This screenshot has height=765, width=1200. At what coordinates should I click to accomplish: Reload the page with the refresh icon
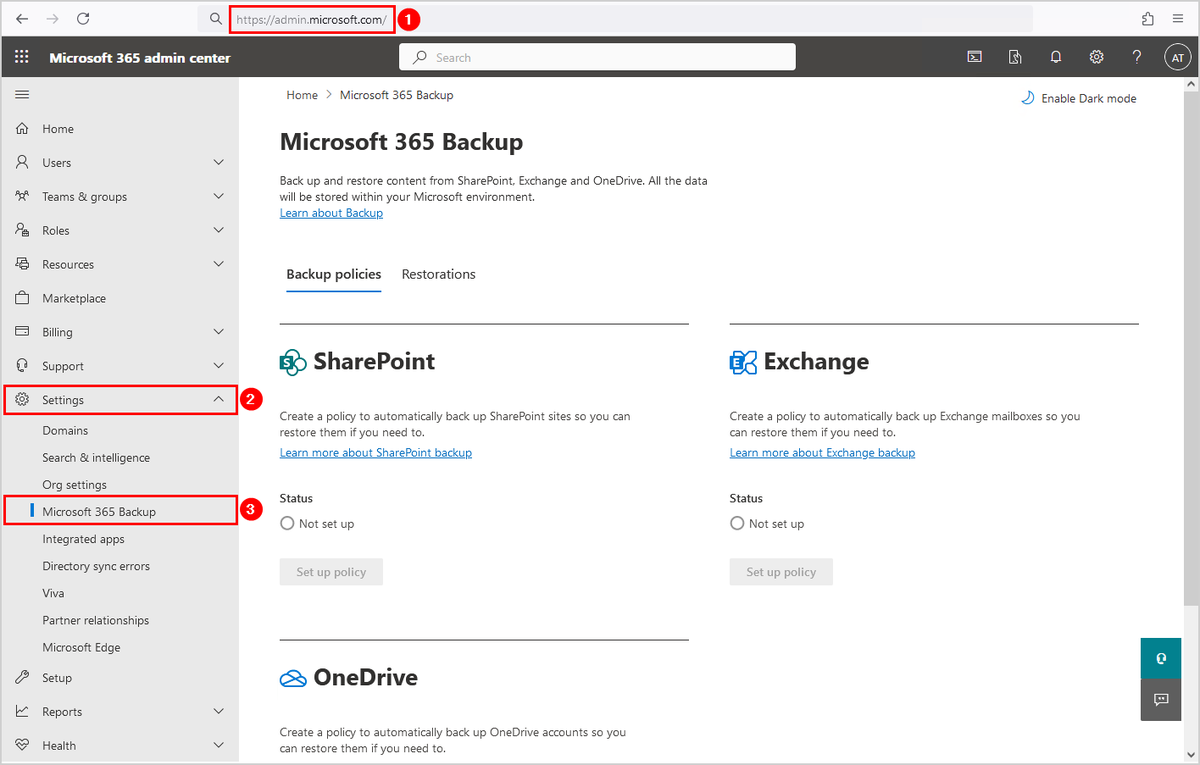[x=84, y=18]
